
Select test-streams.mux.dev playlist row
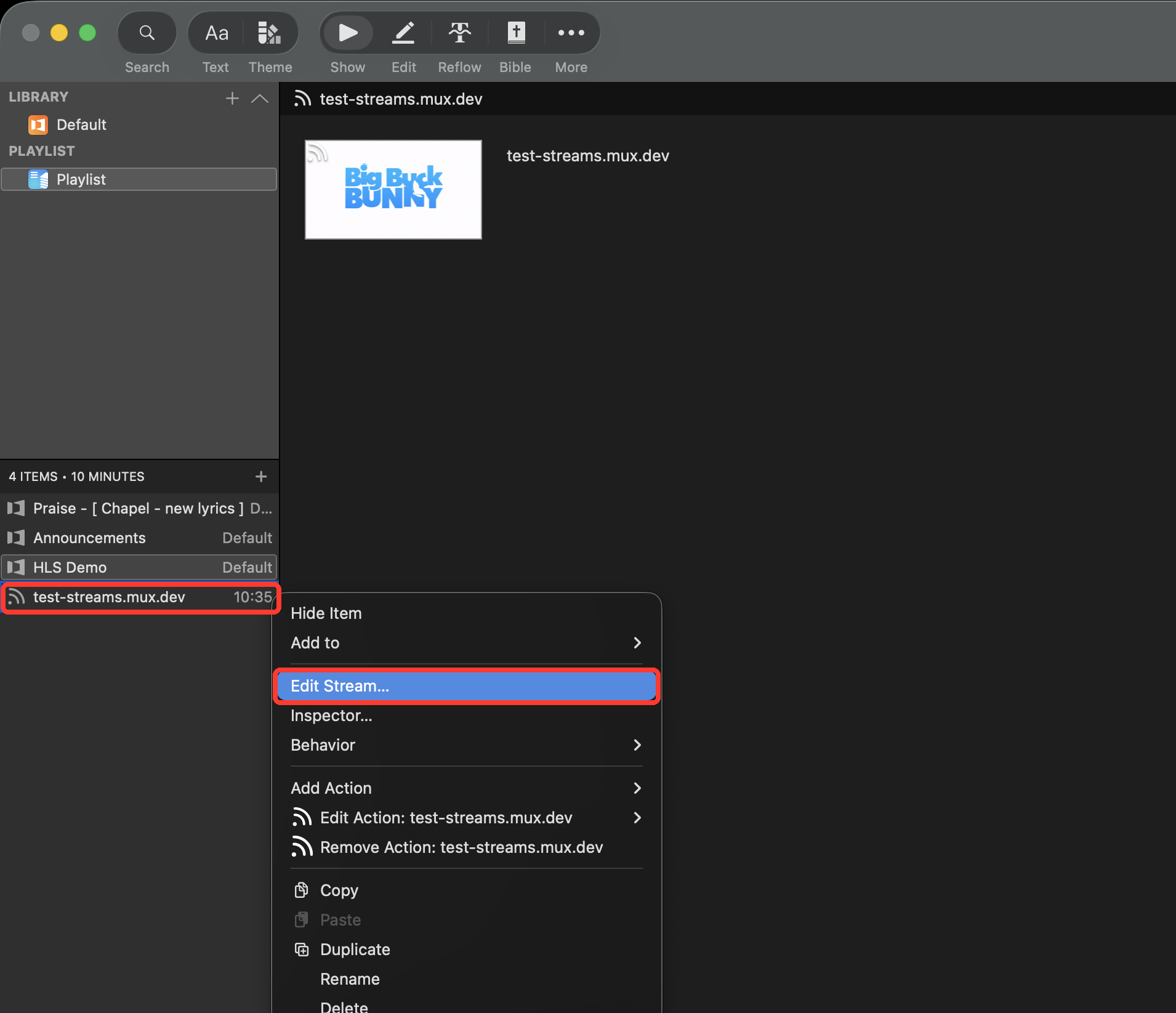click(x=140, y=597)
